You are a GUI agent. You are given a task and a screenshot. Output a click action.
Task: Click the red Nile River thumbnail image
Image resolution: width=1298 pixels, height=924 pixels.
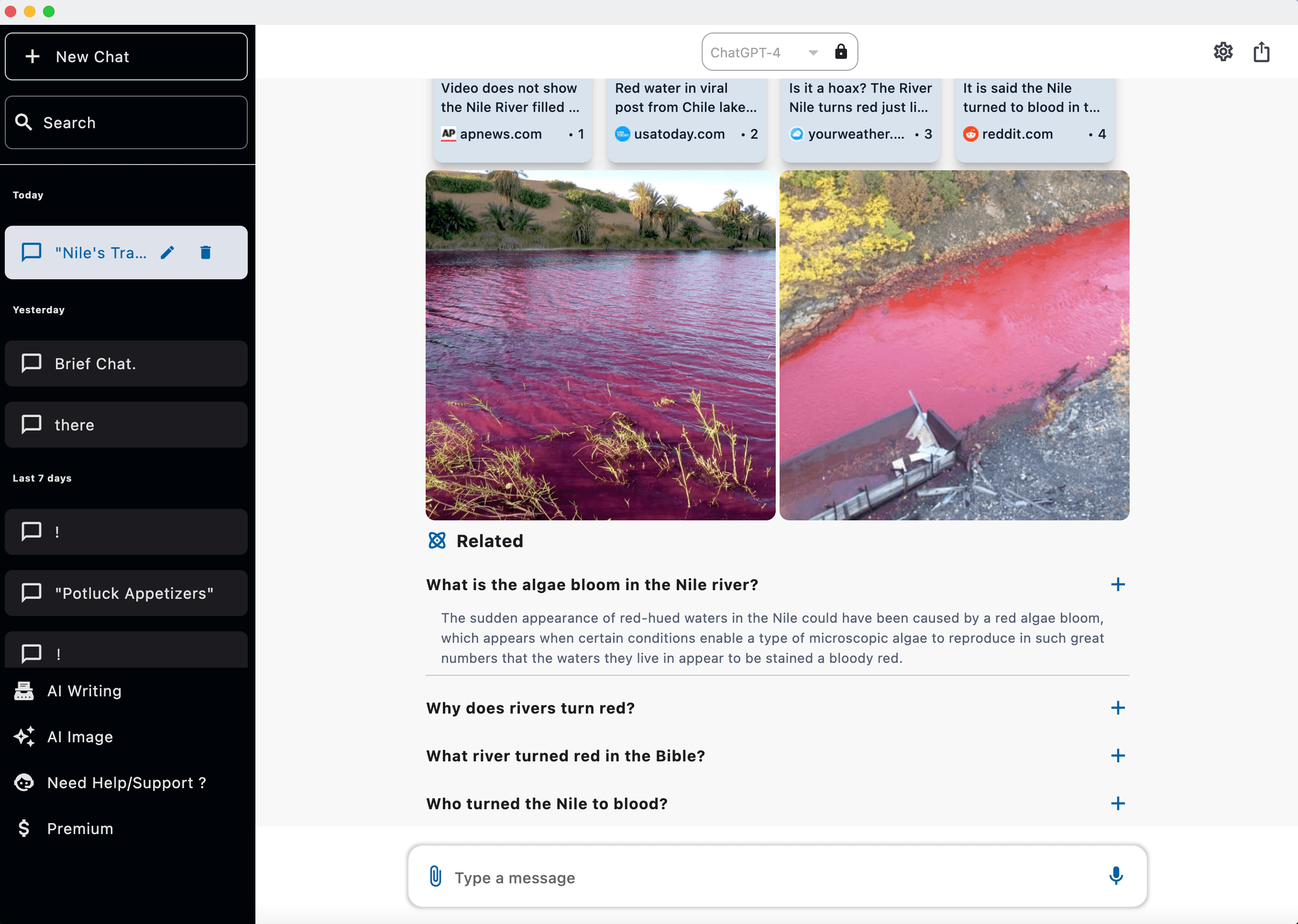click(x=601, y=345)
